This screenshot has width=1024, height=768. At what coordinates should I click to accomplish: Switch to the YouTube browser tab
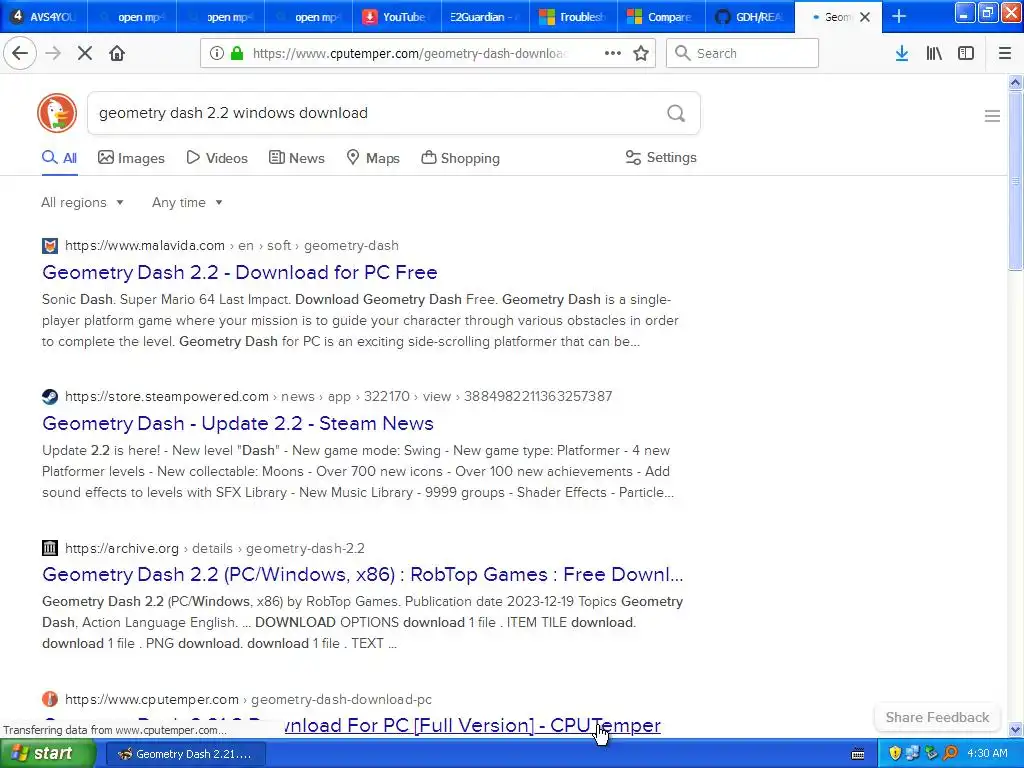[397, 16]
